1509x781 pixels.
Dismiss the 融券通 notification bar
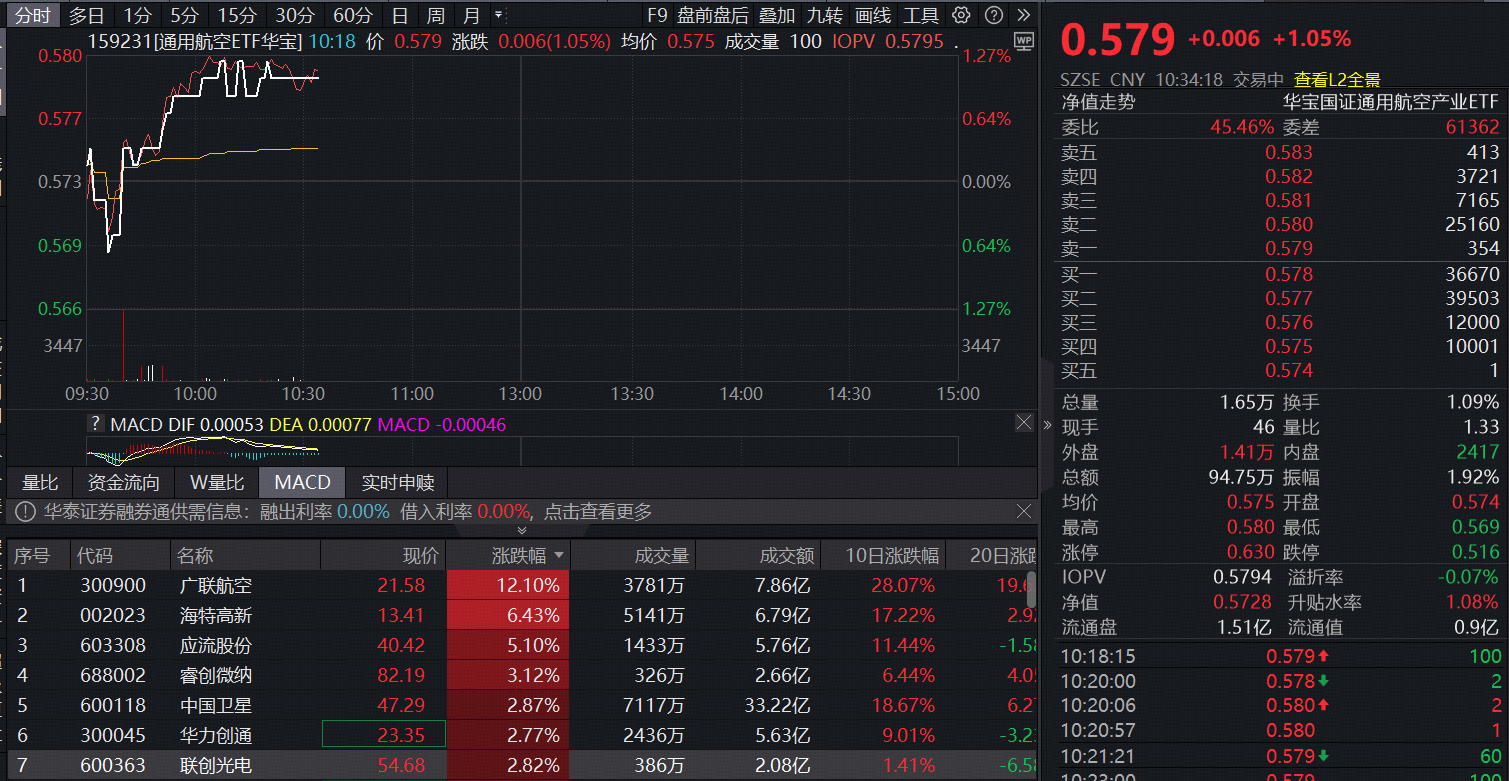coord(1023,511)
